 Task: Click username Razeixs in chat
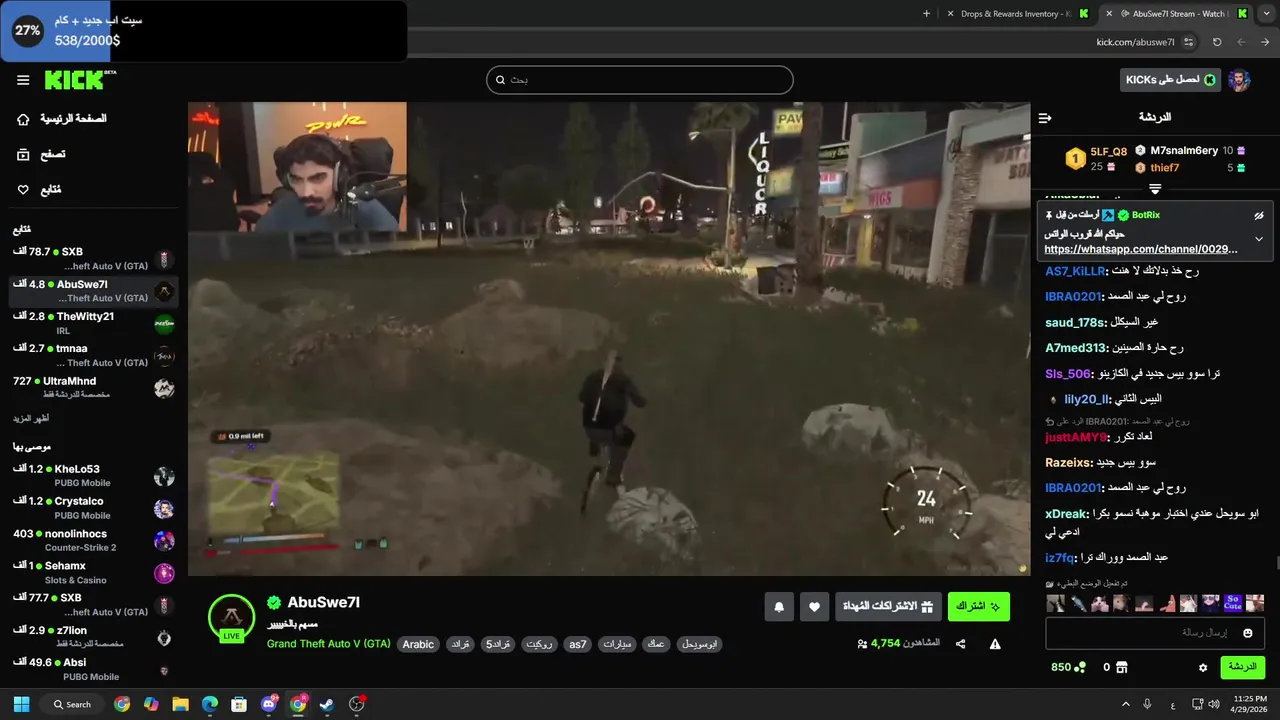[x=1069, y=462]
